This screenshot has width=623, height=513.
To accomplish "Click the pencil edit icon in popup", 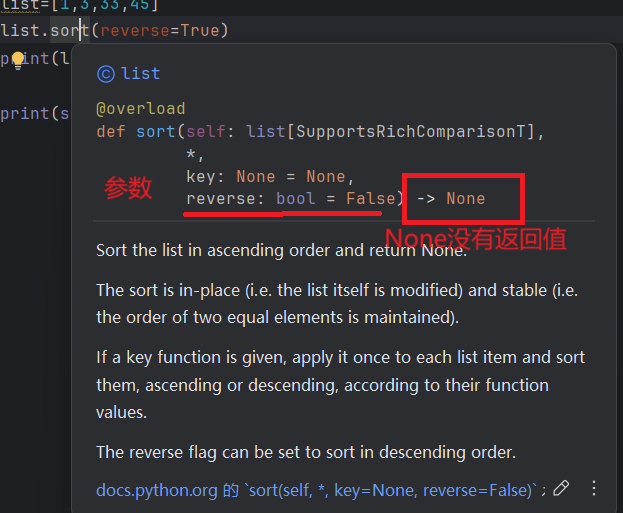I will click(561, 488).
